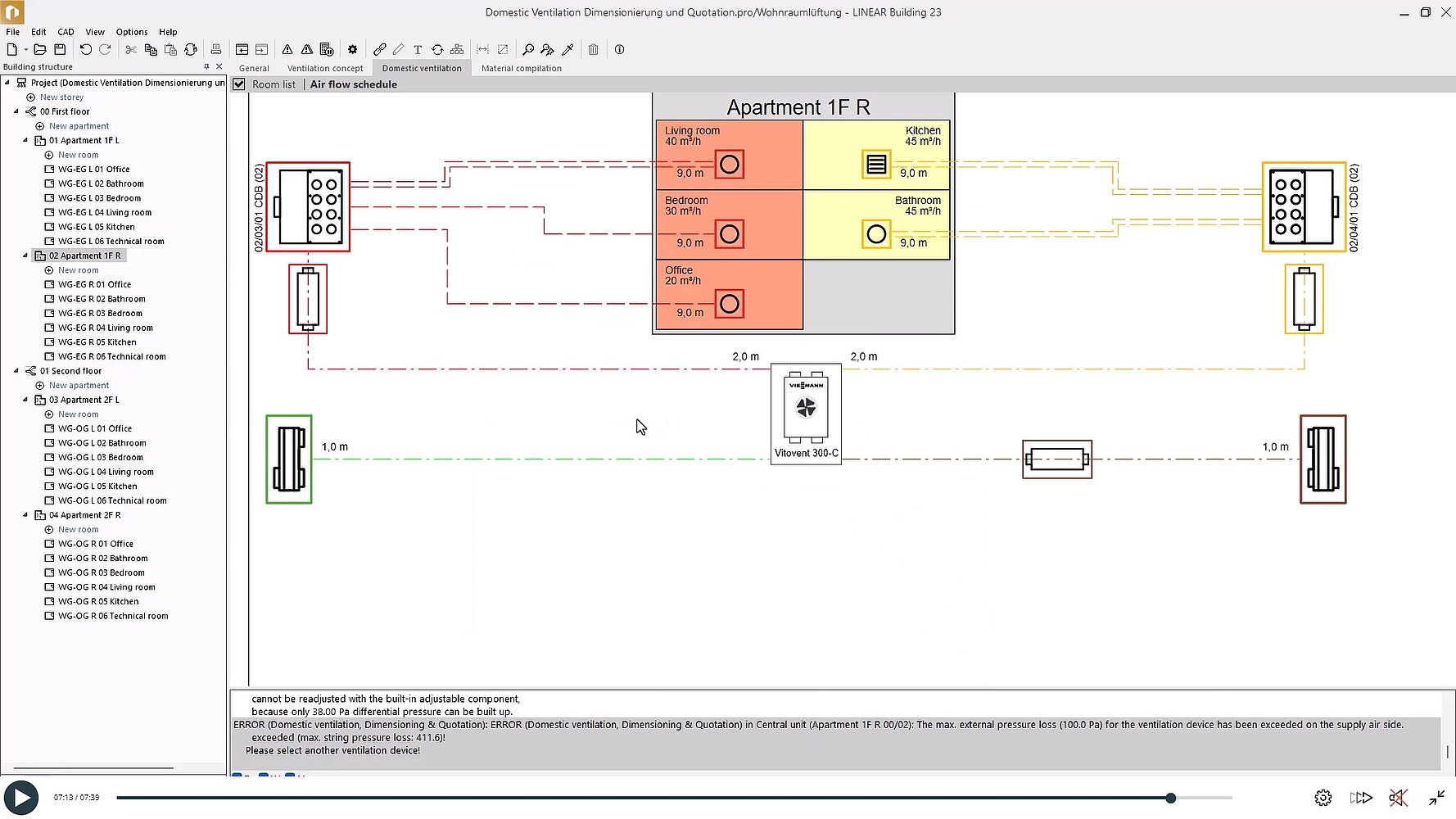
Task: Click the Save floppy disk icon
Action: pos(60,50)
